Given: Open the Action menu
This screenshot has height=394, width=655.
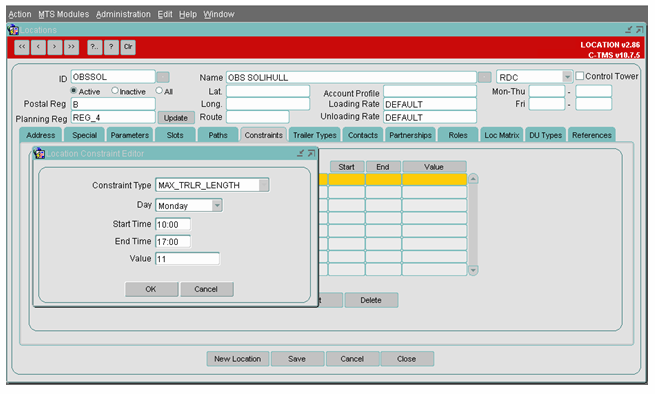Looking at the screenshot, I should coord(20,14).
